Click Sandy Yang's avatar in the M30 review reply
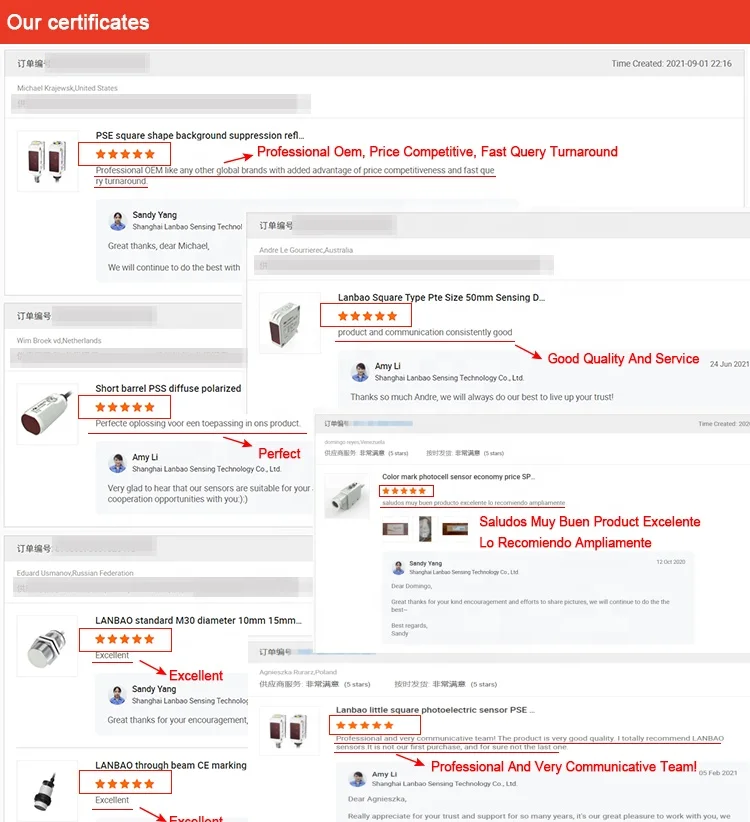This screenshot has width=750, height=822. point(117,695)
